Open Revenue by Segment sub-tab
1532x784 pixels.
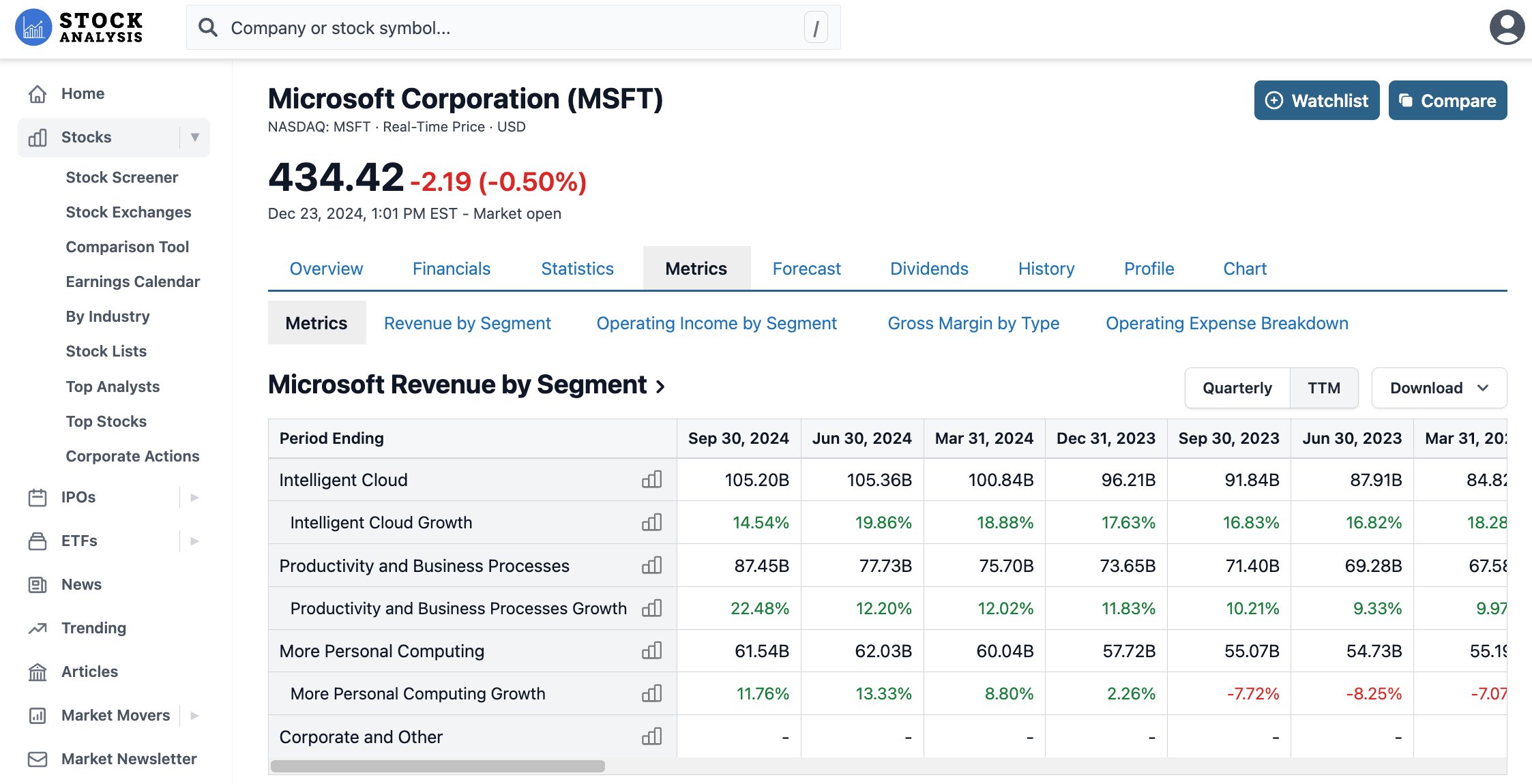[467, 323]
